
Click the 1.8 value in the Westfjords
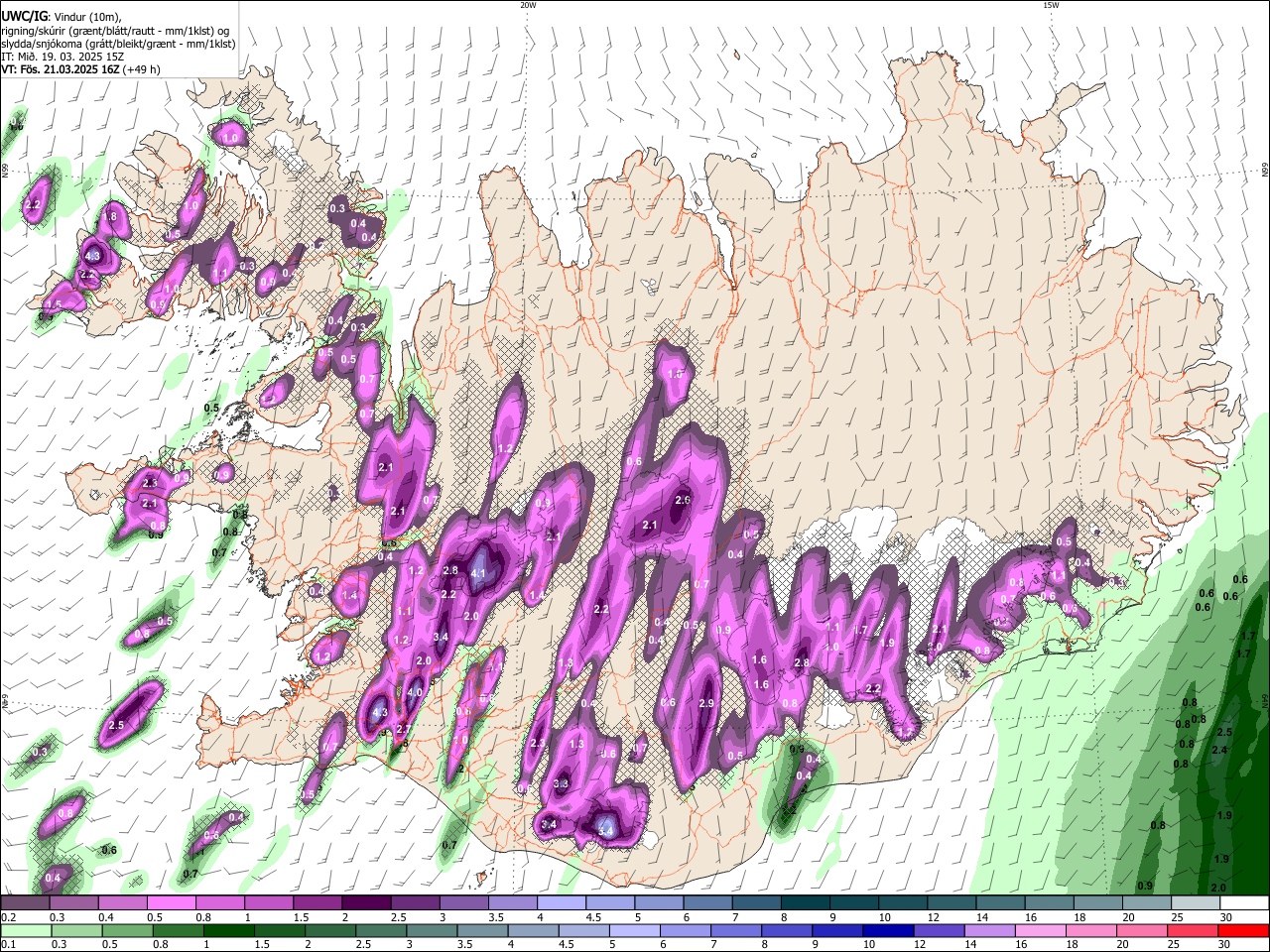110,216
